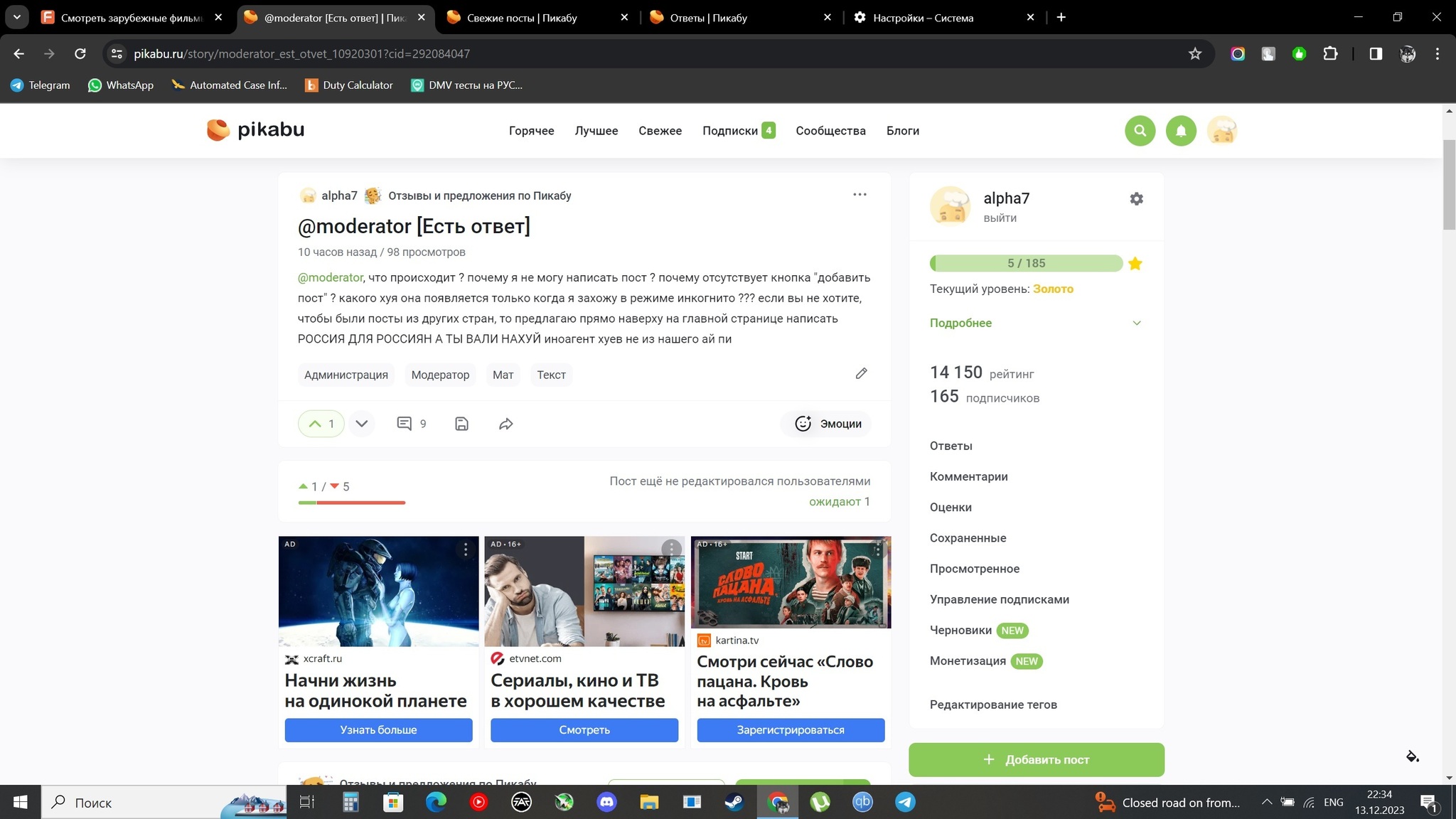Open the Черновики link in sidebar
The image size is (1456, 819).
(x=960, y=630)
